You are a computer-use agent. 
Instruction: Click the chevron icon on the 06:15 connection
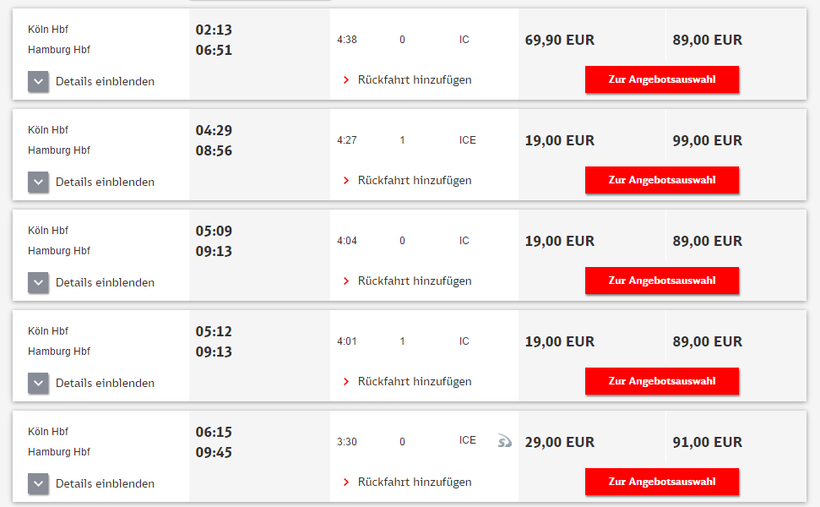38,484
